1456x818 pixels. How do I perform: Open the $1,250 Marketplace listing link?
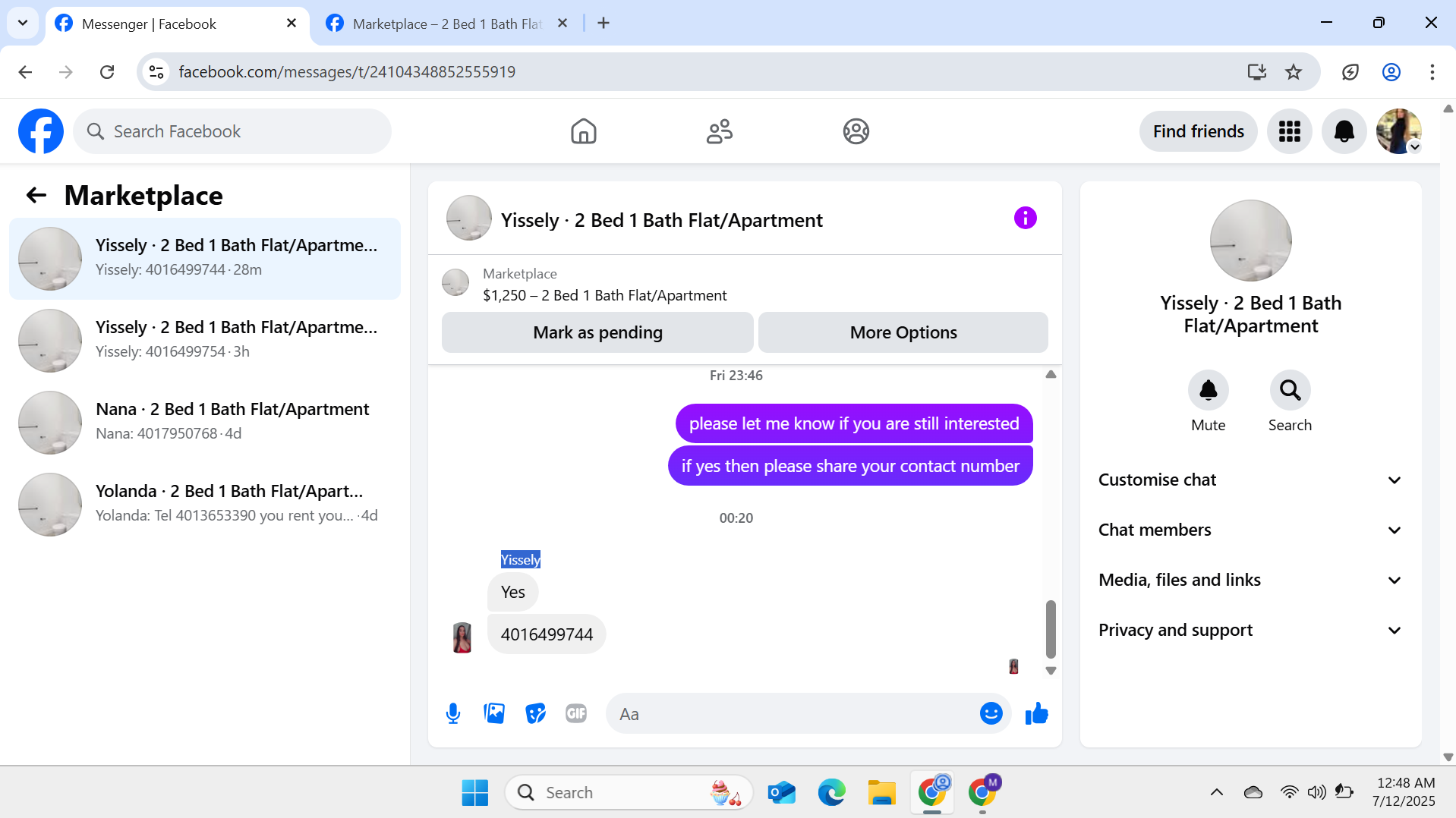pos(604,295)
